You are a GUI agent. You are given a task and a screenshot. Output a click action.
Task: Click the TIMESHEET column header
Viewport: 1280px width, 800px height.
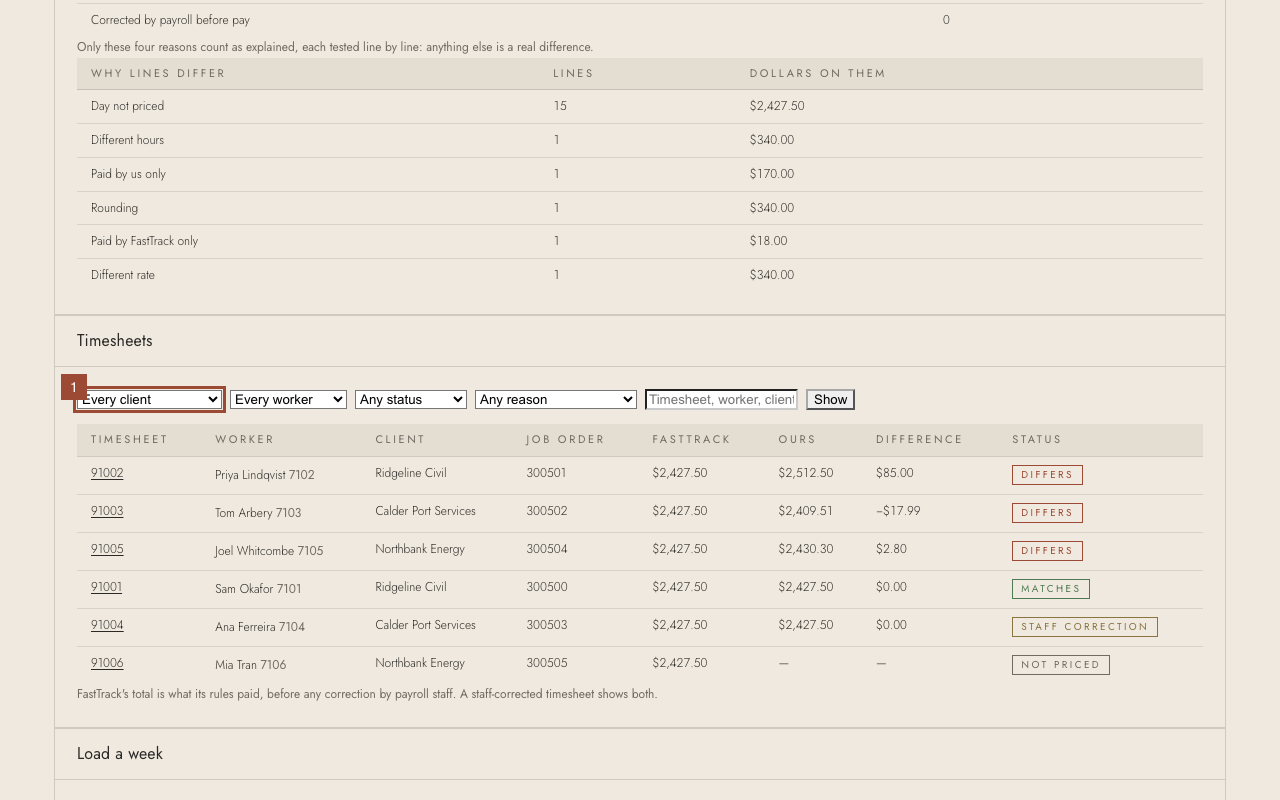(x=129, y=439)
